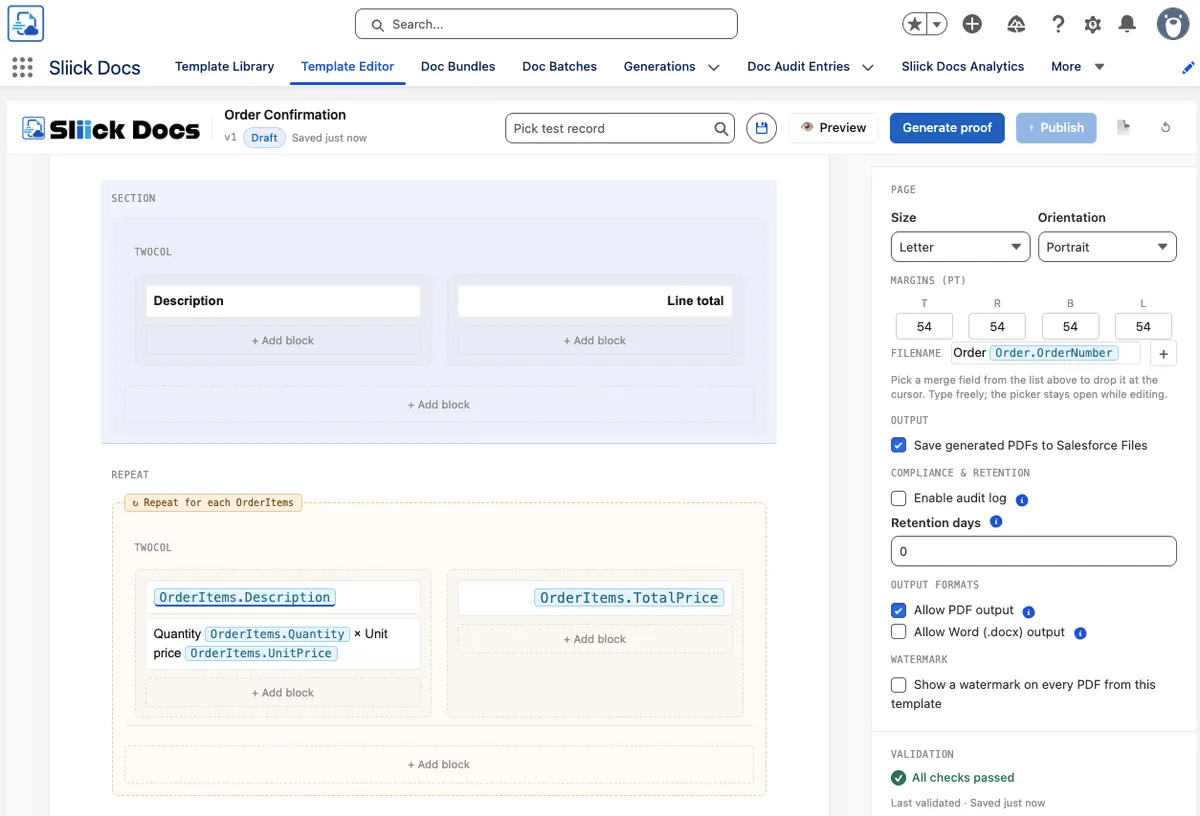
Task: Click the top margin T input
Action: (924, 326)
